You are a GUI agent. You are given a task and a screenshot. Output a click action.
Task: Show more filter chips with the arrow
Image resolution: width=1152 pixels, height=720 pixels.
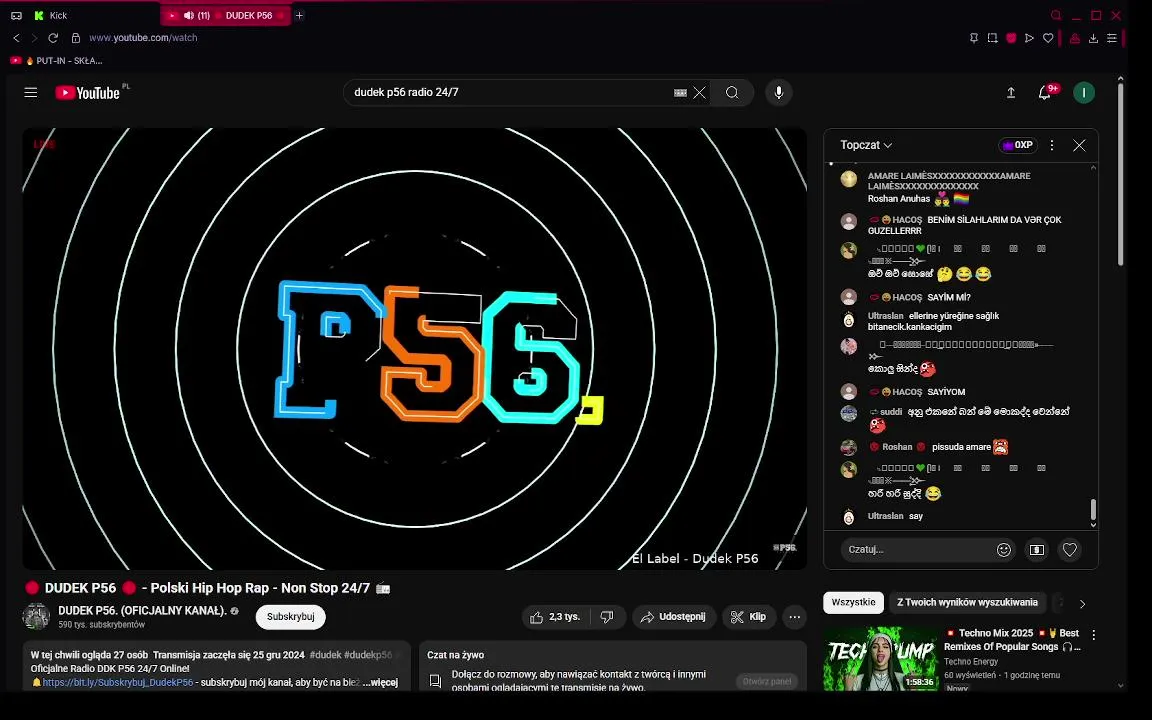pos(1082,604)
